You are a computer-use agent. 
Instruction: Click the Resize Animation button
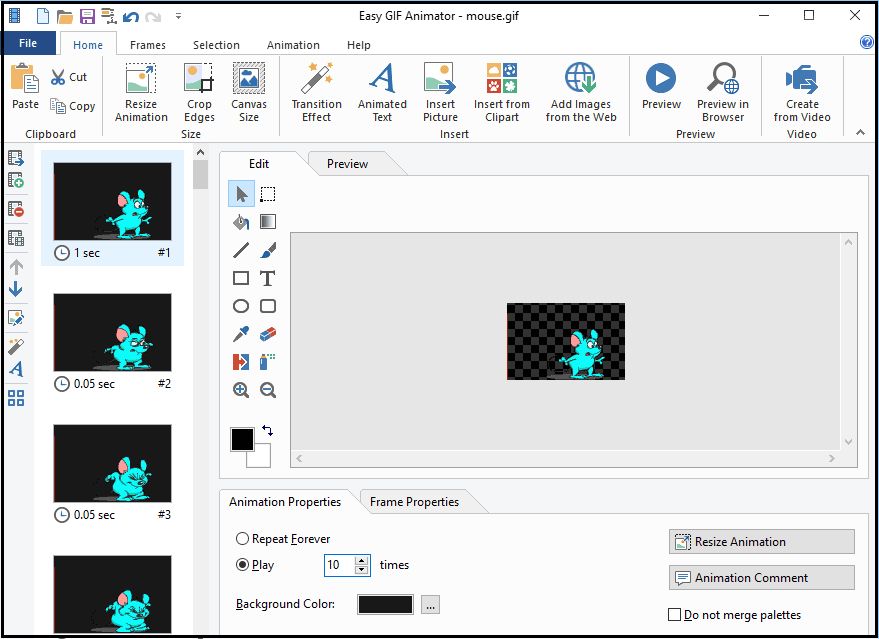click(761, 542)
